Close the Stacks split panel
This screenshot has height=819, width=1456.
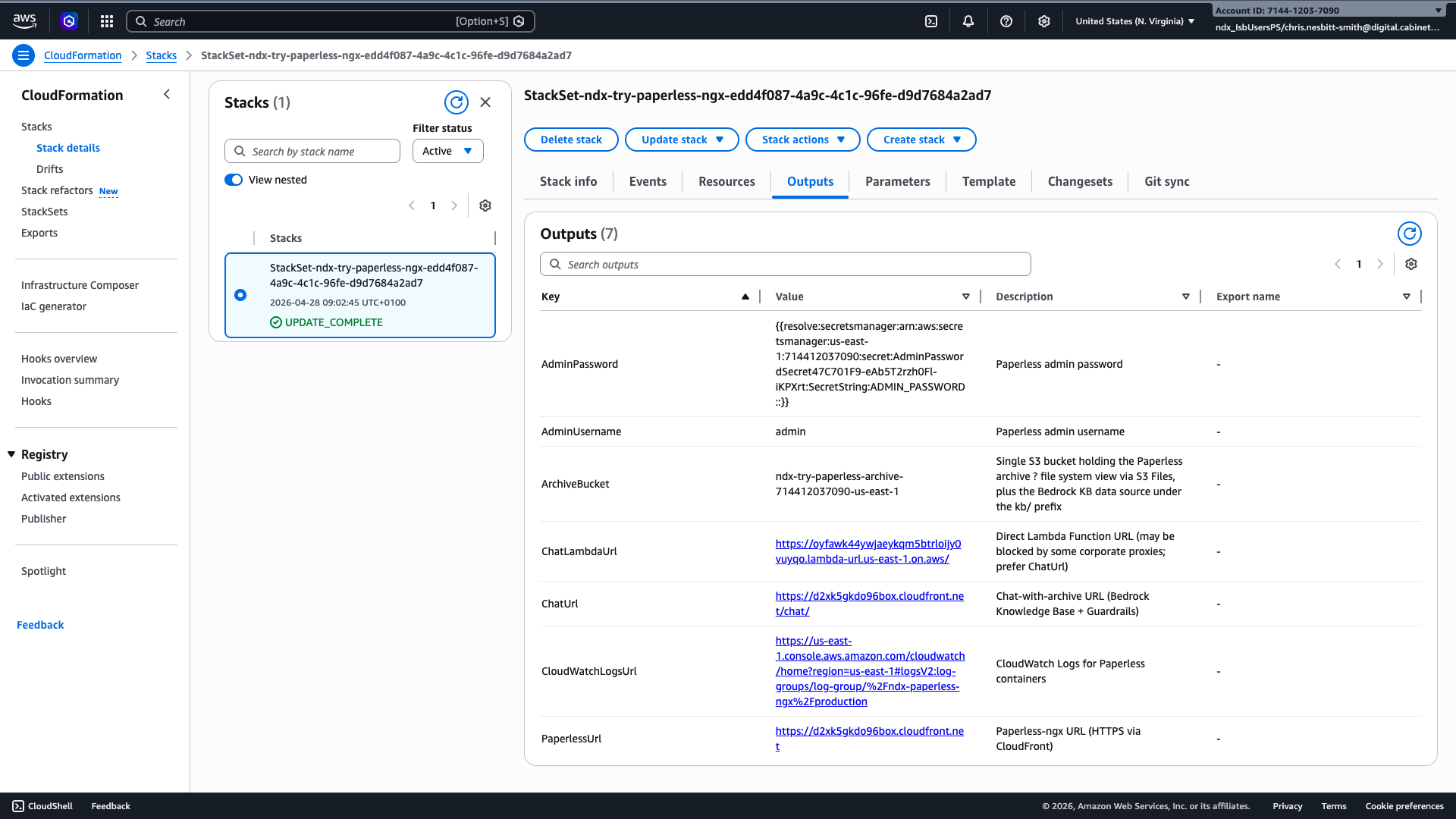point(485,102)
